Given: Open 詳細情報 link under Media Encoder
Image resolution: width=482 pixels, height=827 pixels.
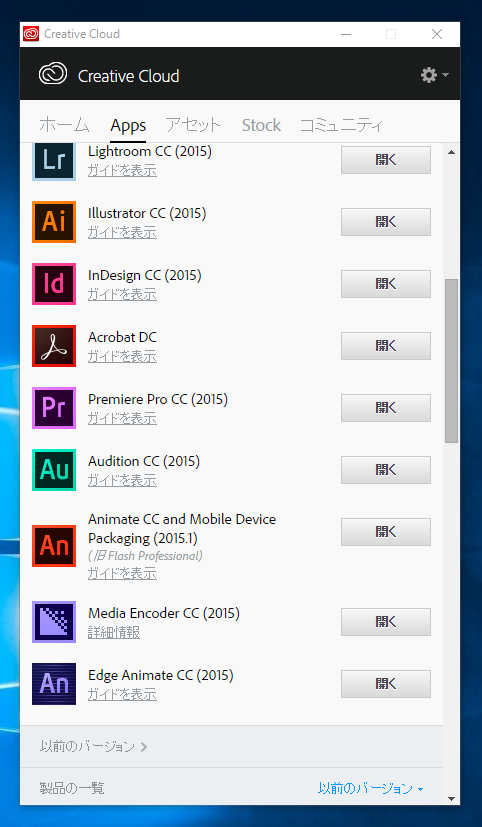Looking at the screenshot, I should 114,632.
